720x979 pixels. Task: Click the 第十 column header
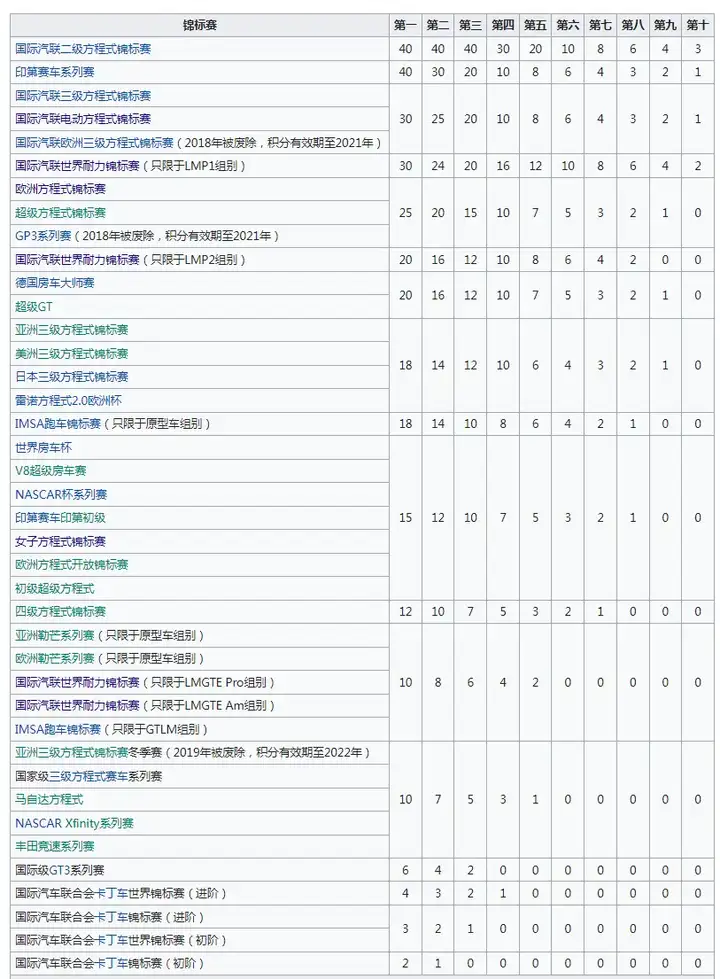pyautogui.click(x=698, y=25)
